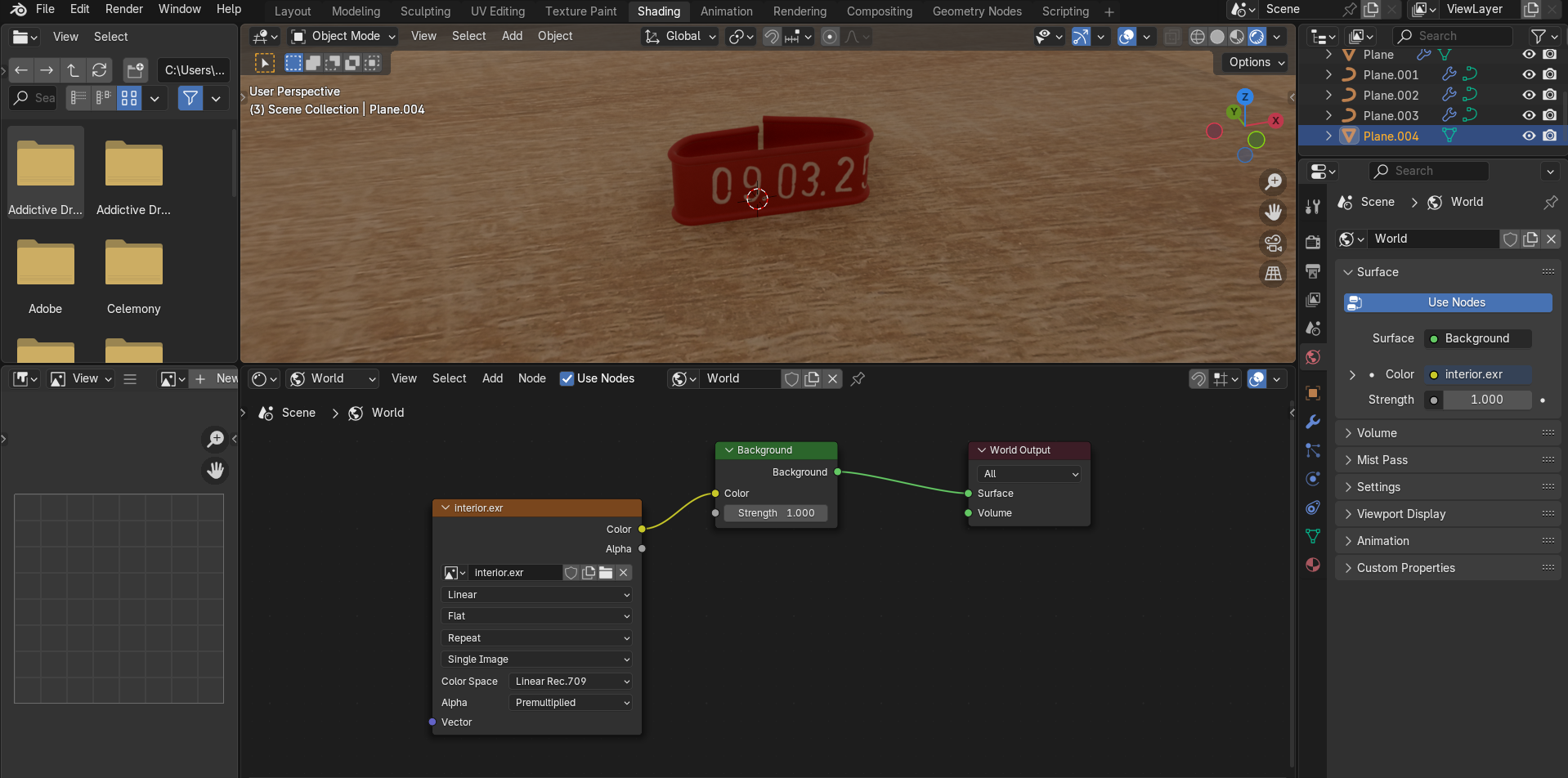This screenshot has width=1568, height=778.
Task: Disable rendering of Plane.004 camera icon
Action: pyautogui.click(x=1549, y=136)
